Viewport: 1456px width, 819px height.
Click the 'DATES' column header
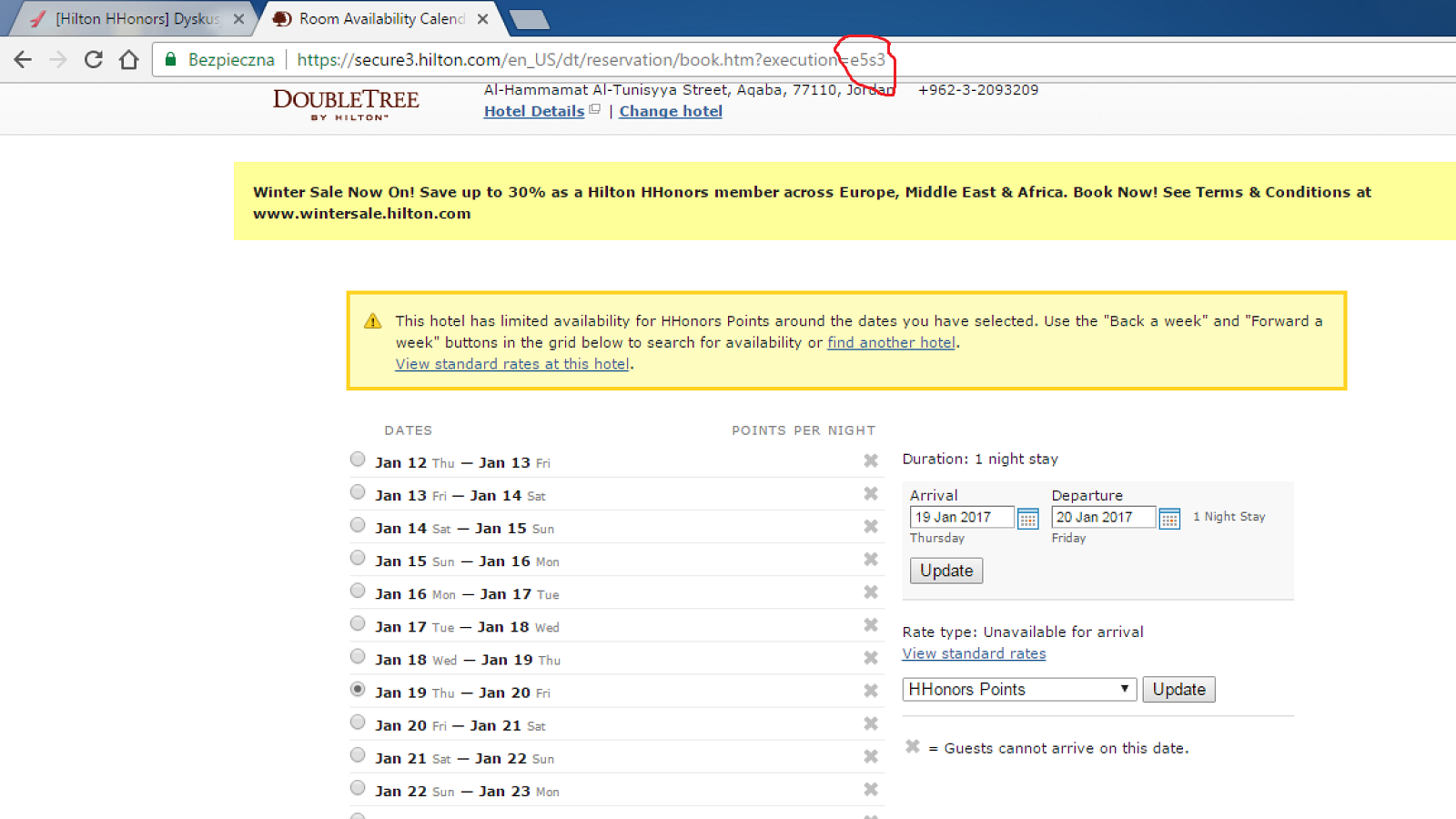coord(409,430)
